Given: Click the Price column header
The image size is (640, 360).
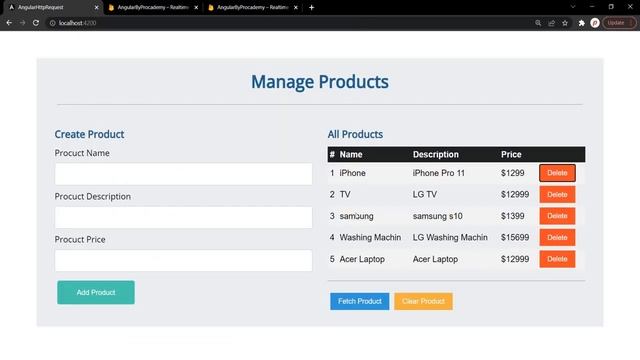Looking at the screenshot, I should pyautogui.click(x=511, y=155).
